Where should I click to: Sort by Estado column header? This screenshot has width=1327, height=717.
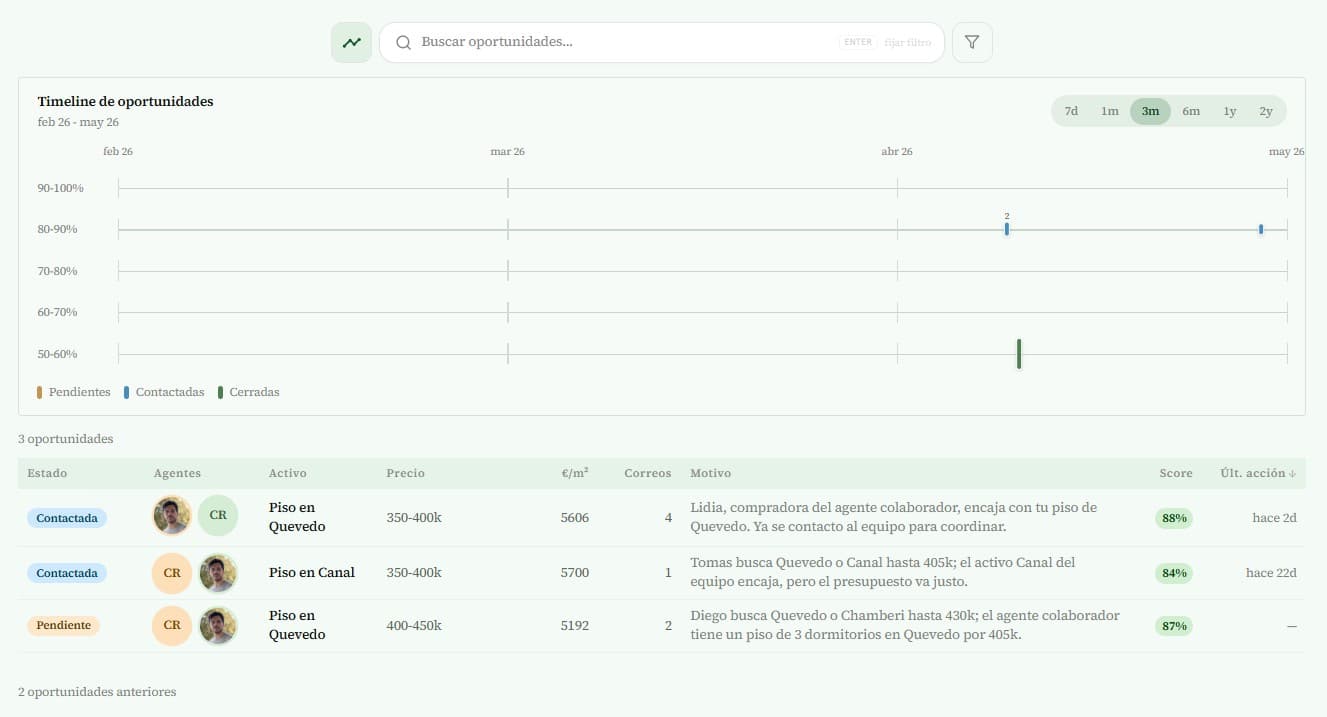[x=47, y=473]
